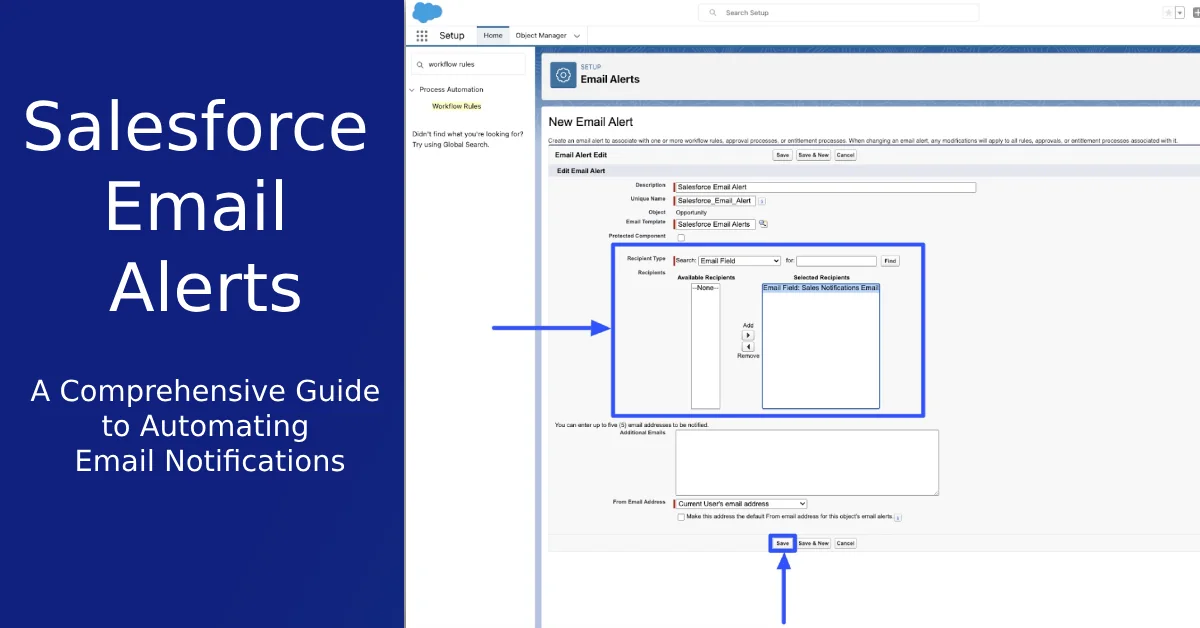Open the Recipient Type search dropdown

coord(739,261)
